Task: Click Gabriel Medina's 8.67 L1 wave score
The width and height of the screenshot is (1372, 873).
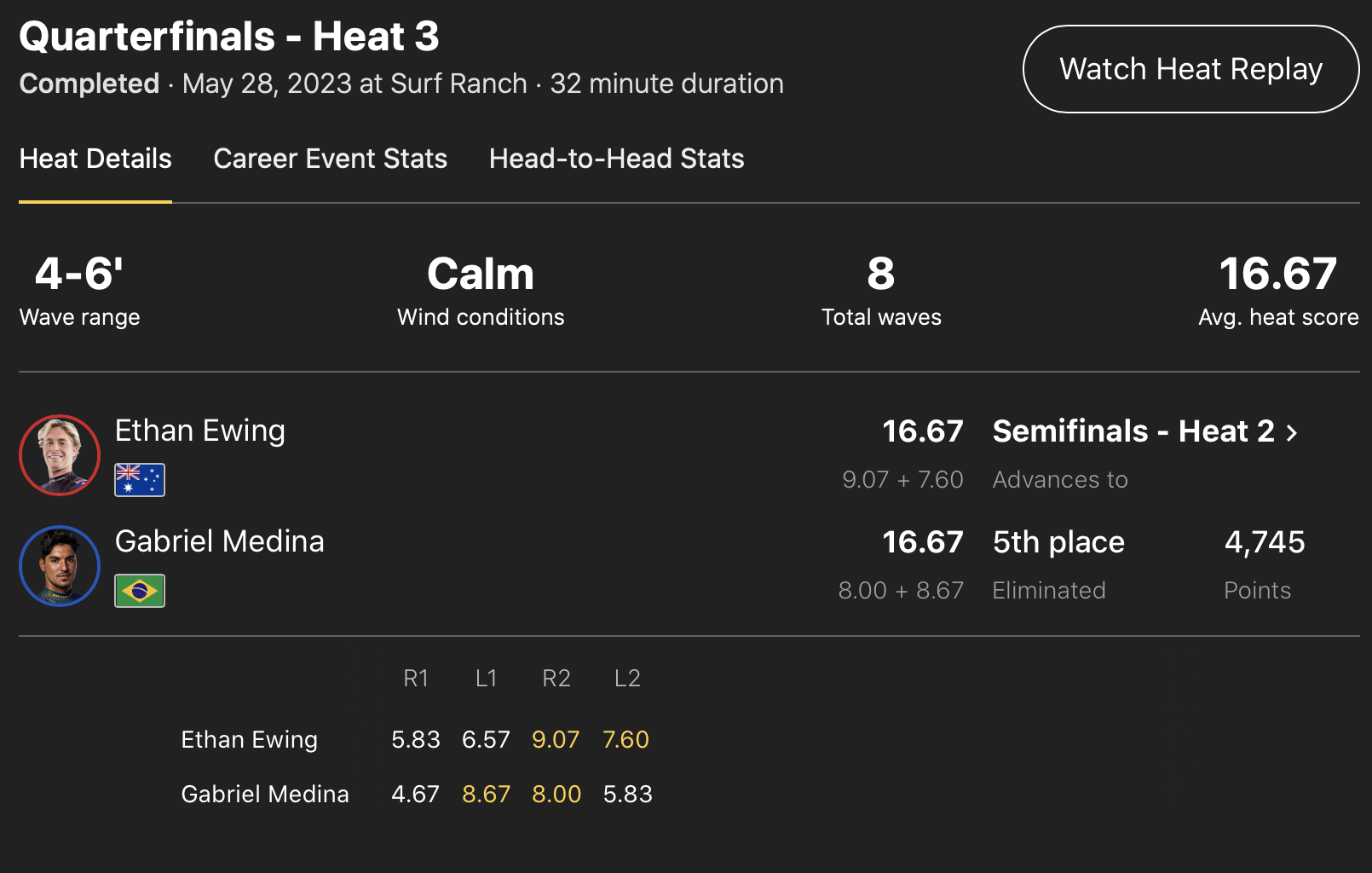Action: coord(486,794)
